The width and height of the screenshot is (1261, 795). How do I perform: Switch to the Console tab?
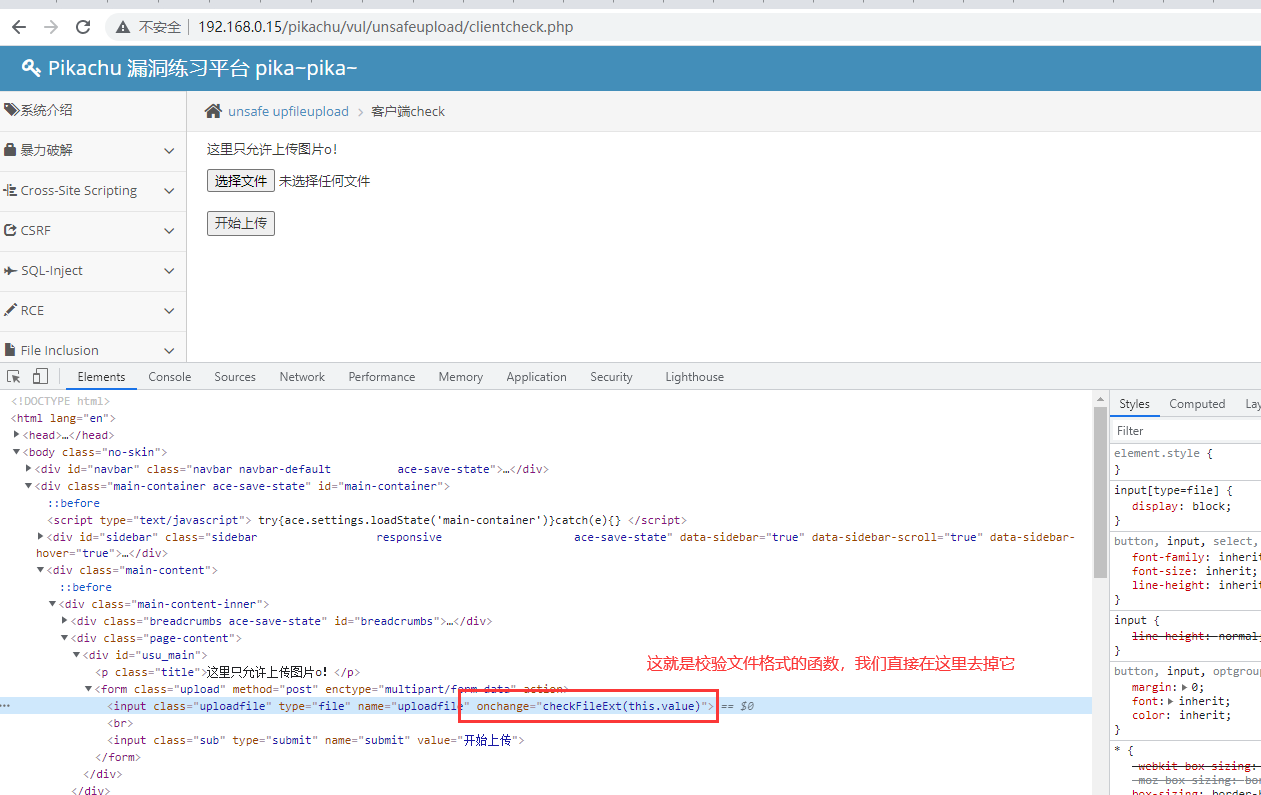pos(169,377)
